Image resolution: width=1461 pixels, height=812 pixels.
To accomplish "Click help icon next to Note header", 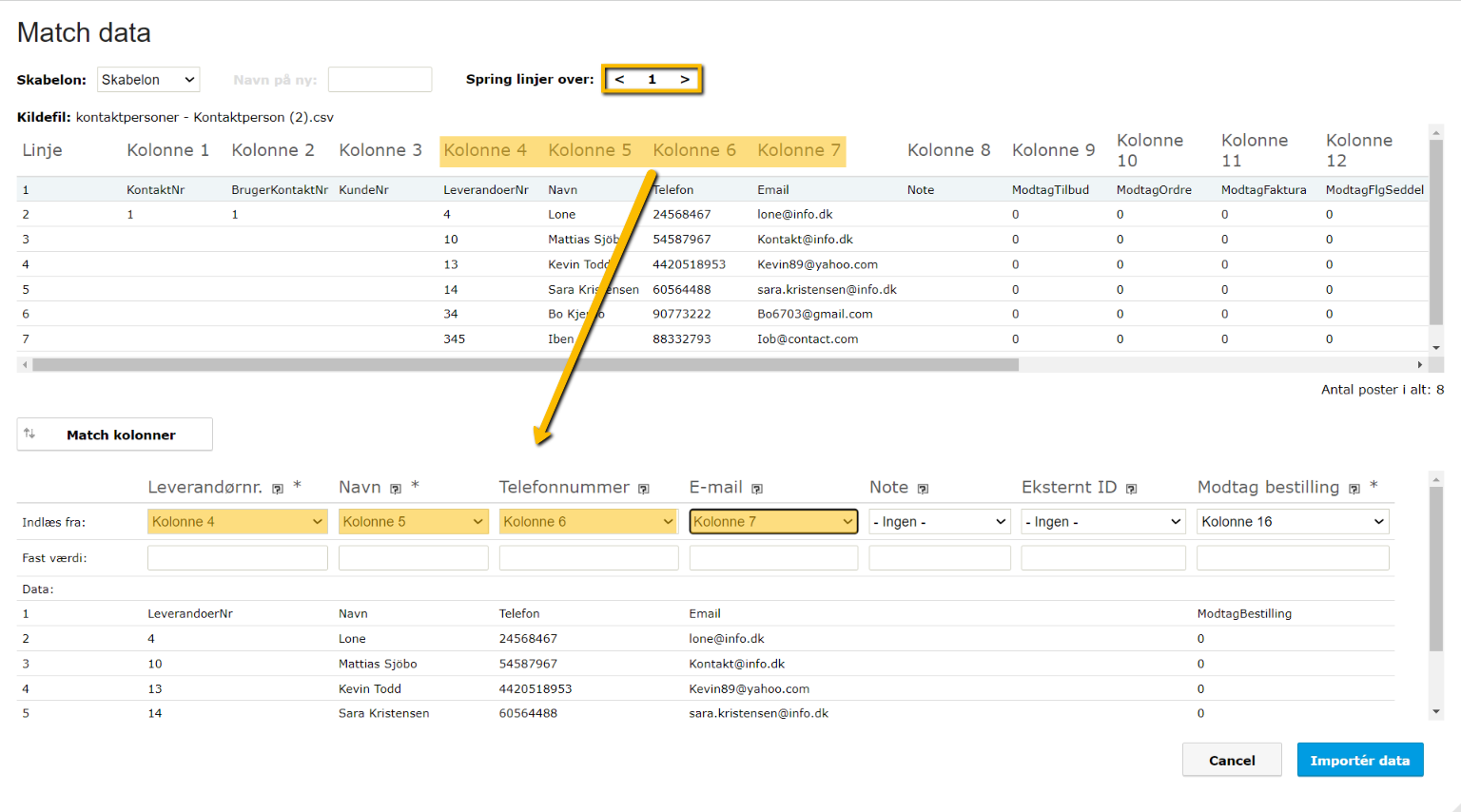I will (923, 489).
